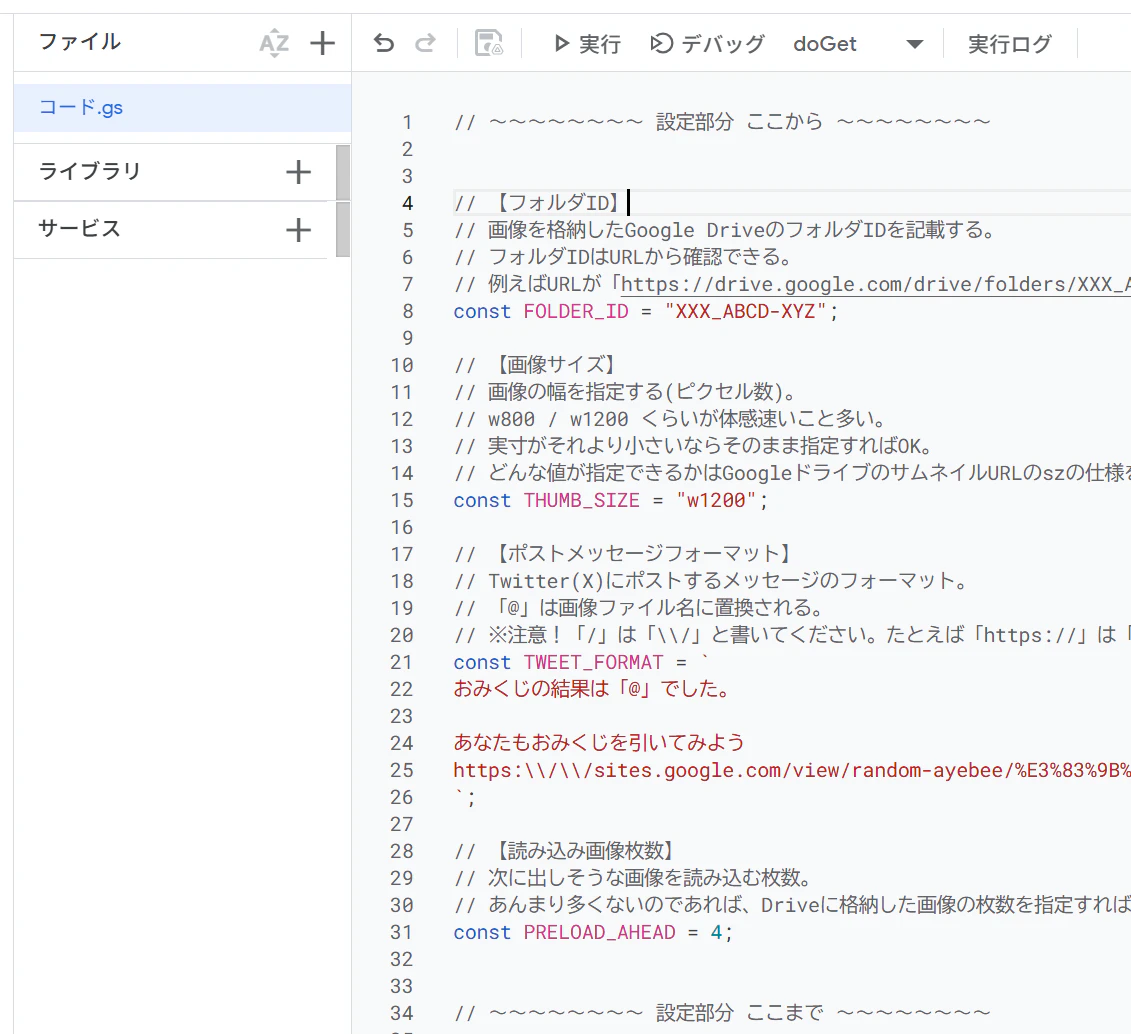The width and height of the screenshot is (1131, 1034).
Task: Click the w800 / w1200 comment line
Action: (x=669, y=419)
